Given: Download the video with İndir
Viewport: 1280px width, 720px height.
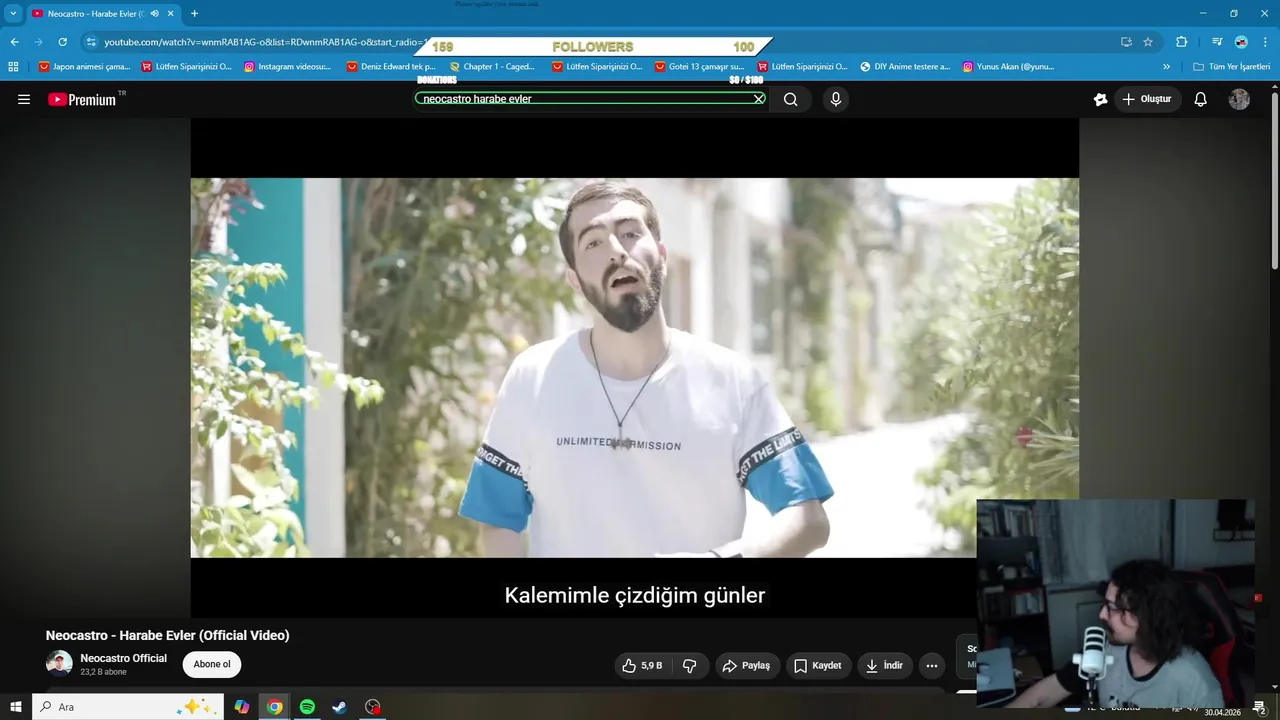Looking at the screenshot, I should coord(884,665).
